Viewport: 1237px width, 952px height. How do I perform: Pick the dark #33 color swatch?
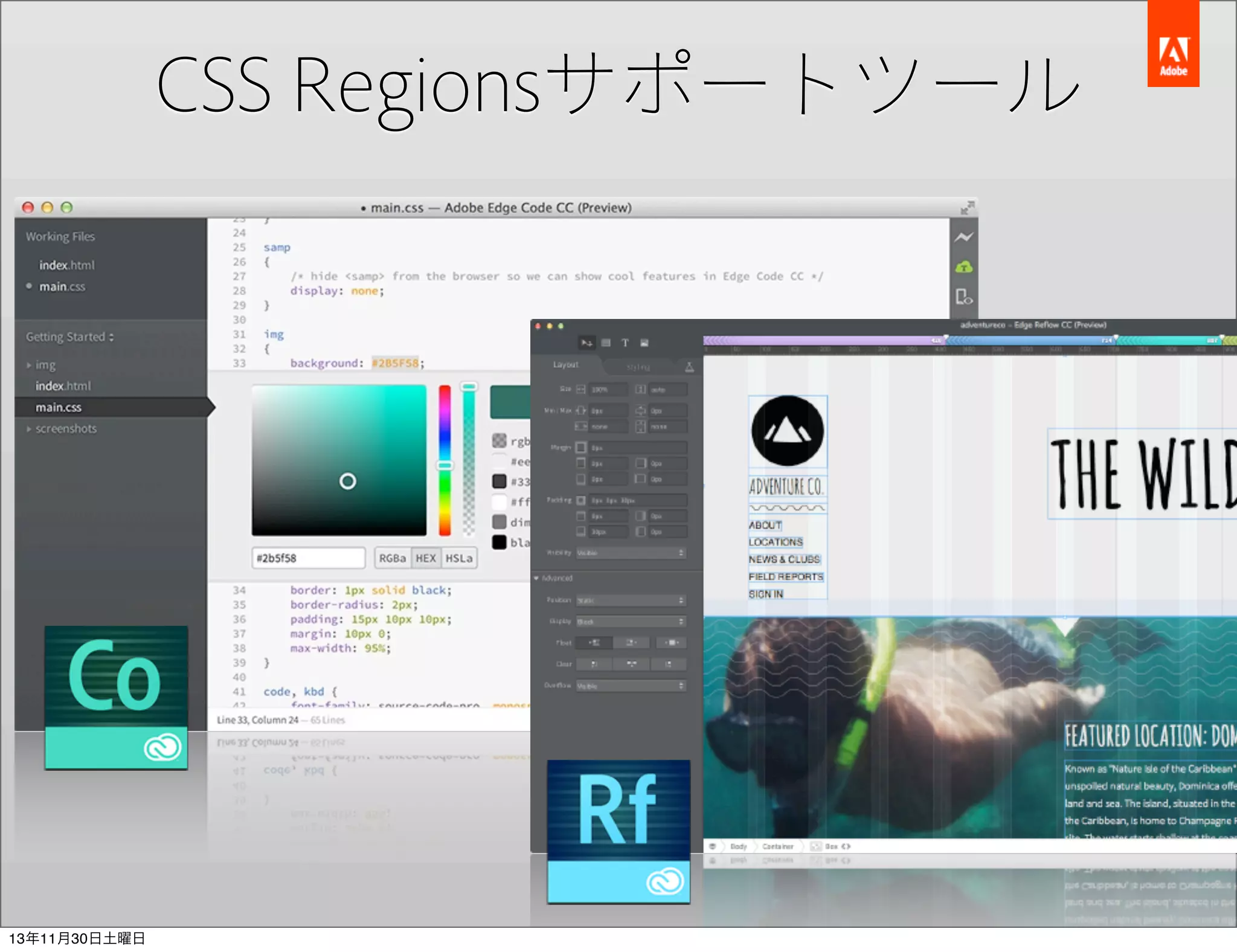(499, 481)
